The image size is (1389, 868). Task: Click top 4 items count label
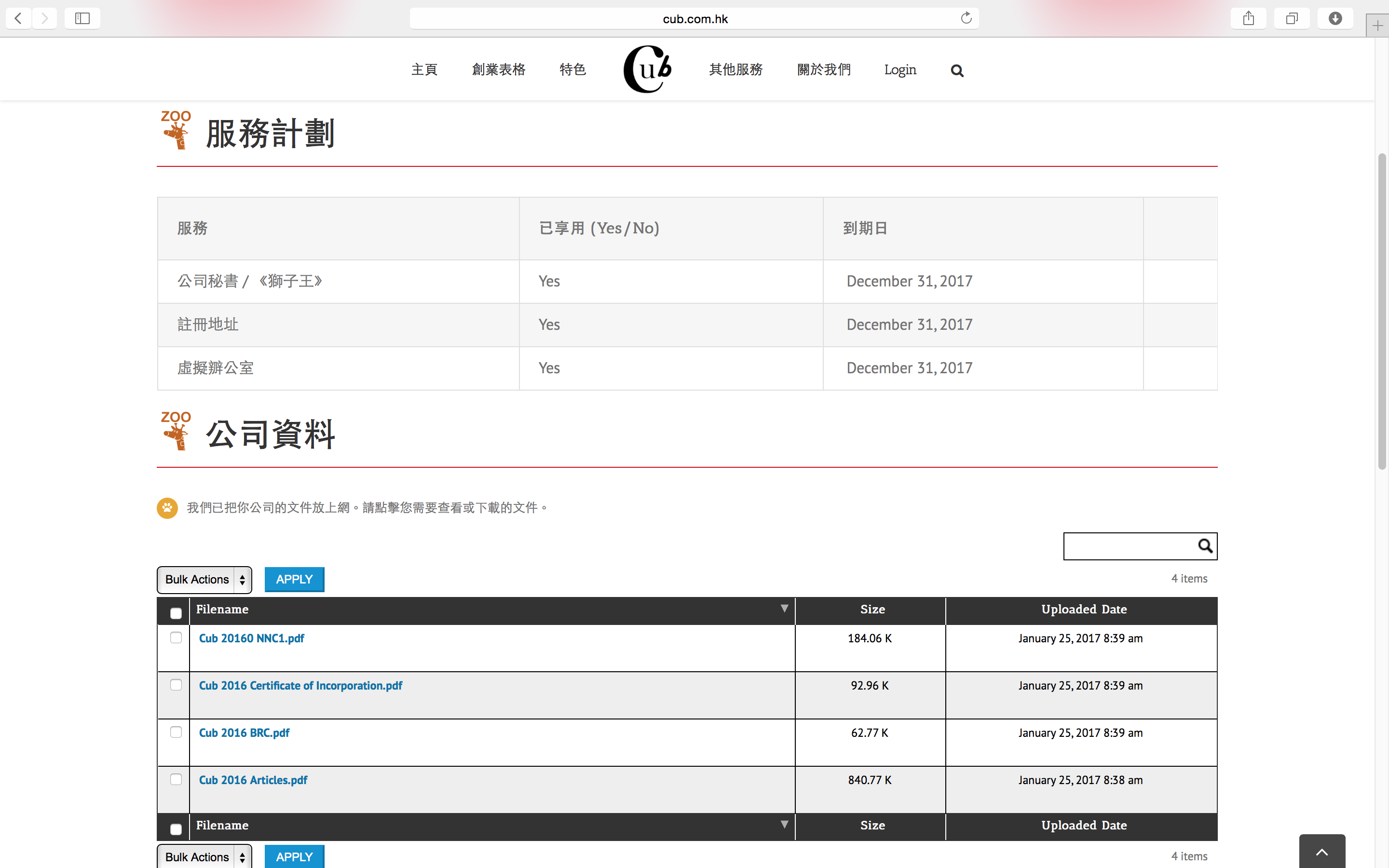(x=1189, y=579)
